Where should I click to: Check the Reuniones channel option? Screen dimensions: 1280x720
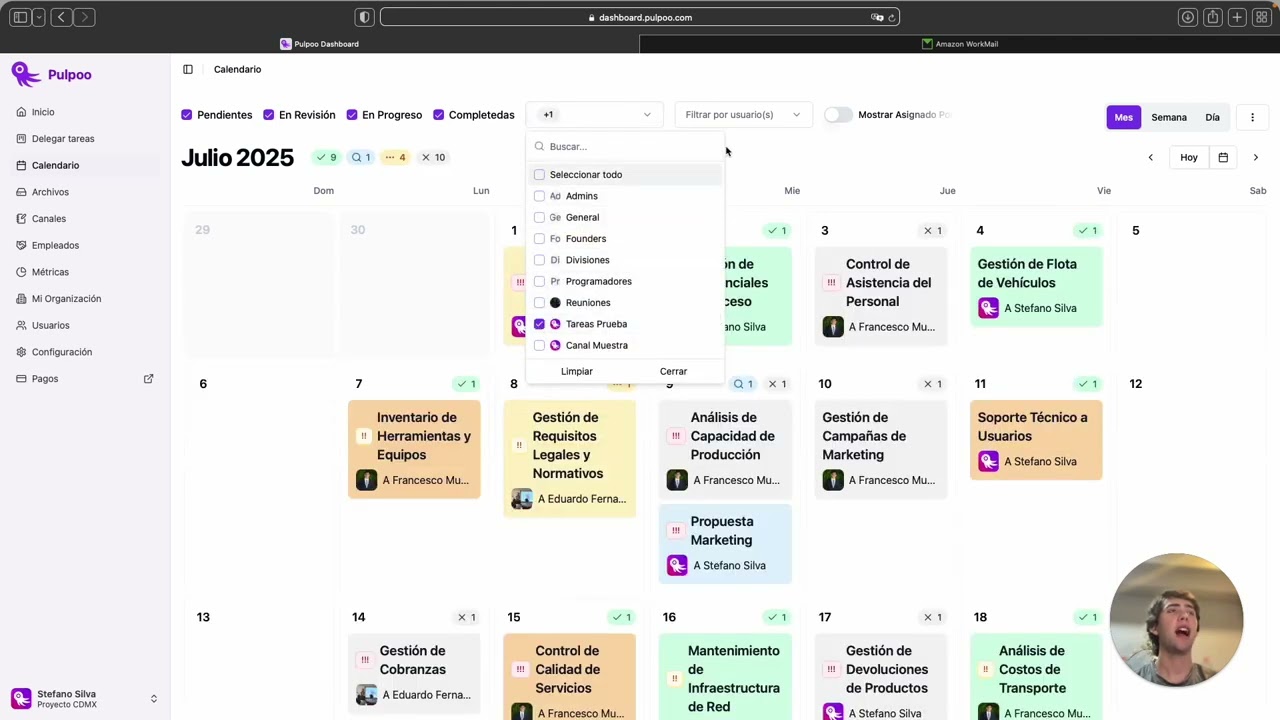[540, 303]
